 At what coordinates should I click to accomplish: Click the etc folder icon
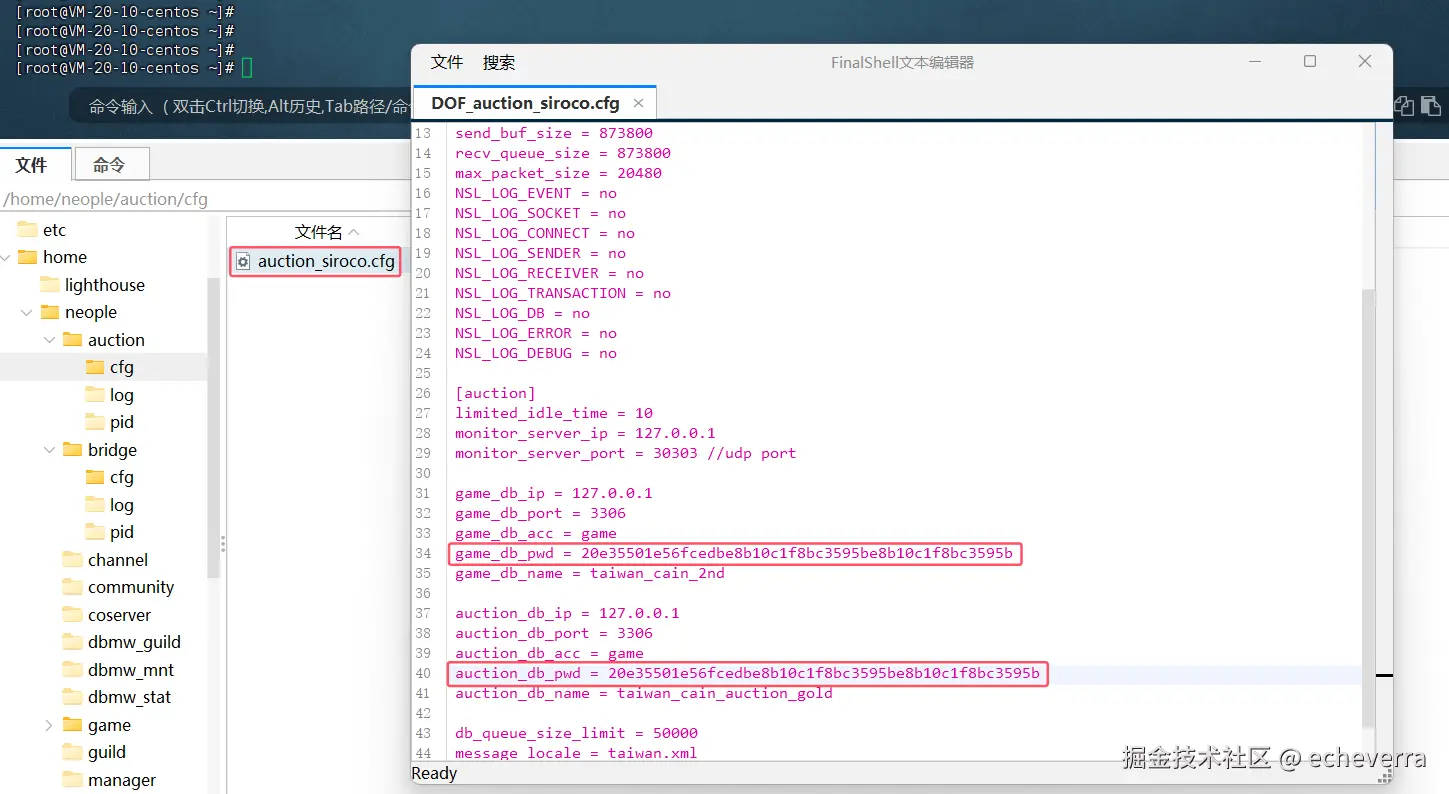tap(27, 230)
